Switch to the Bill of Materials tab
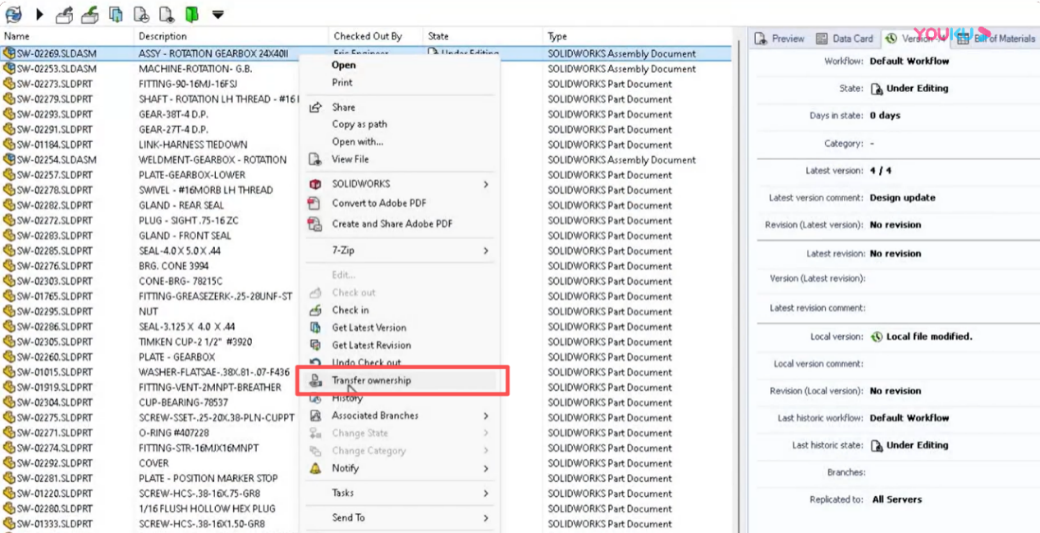The width and height of the screenshot is (1040, 533). (x=997, y=38)
